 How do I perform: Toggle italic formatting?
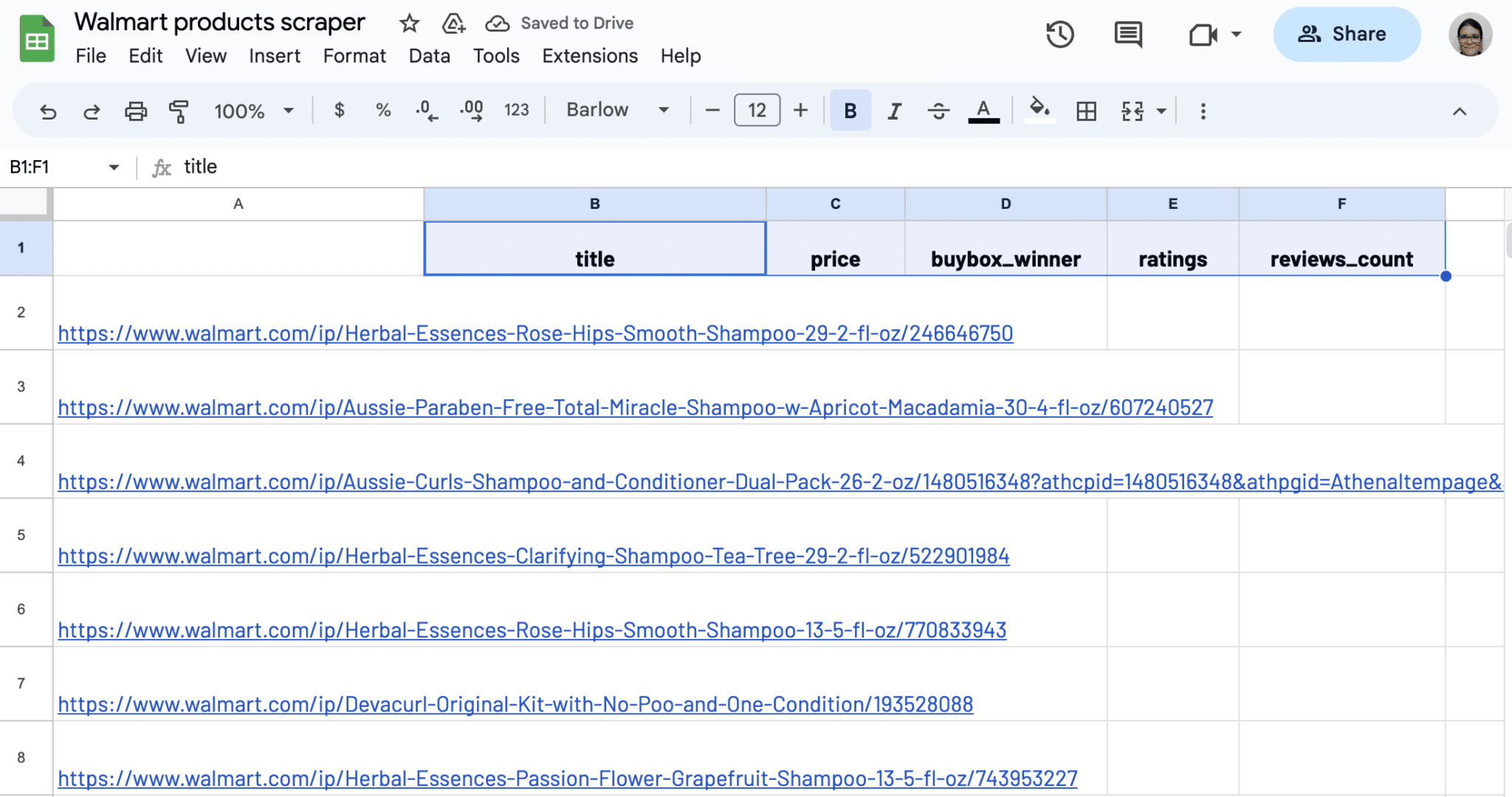(893, 111)
